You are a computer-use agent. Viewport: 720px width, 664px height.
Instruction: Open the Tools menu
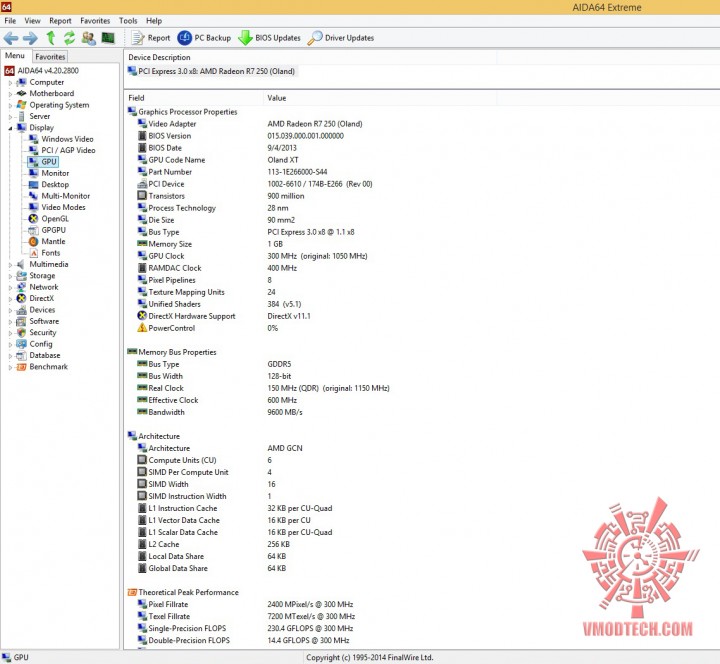coord(128,21)
